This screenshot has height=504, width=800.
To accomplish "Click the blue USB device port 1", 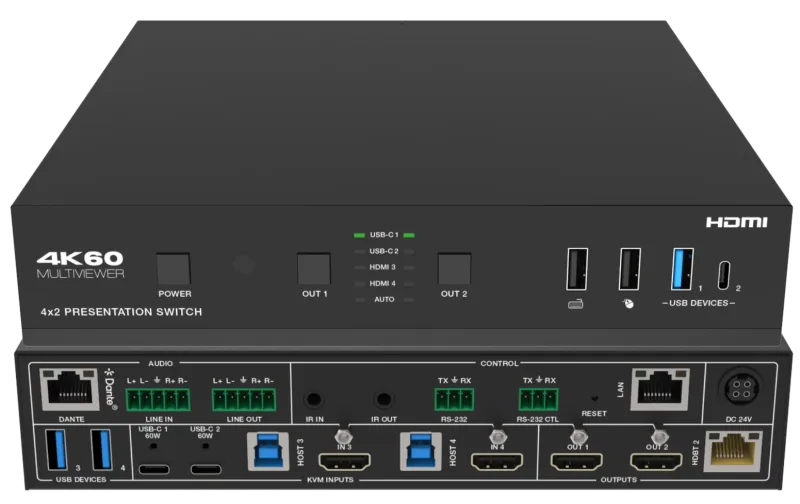I will click(x=683, y=269).
